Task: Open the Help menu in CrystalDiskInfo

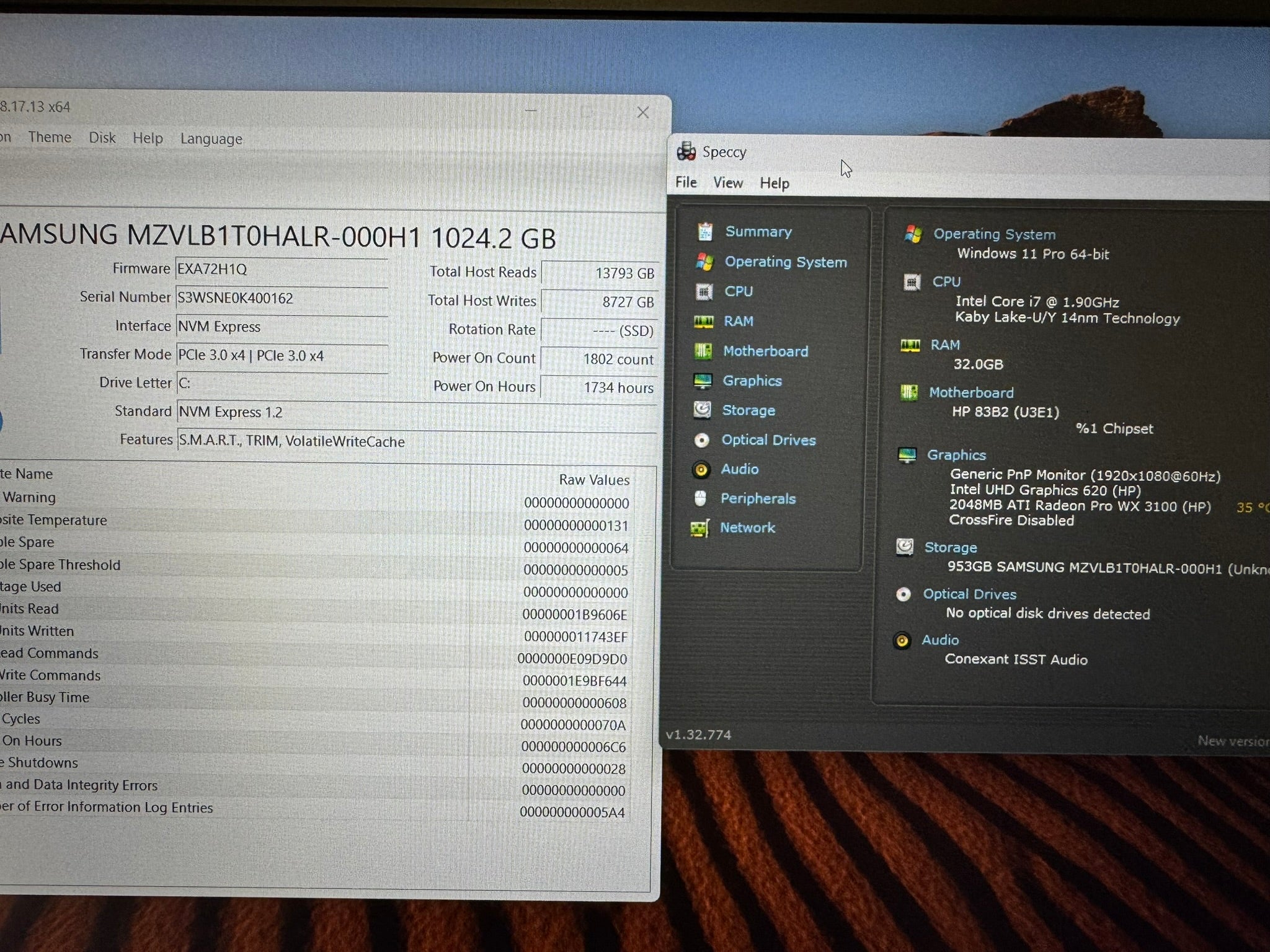Action: 148,138
